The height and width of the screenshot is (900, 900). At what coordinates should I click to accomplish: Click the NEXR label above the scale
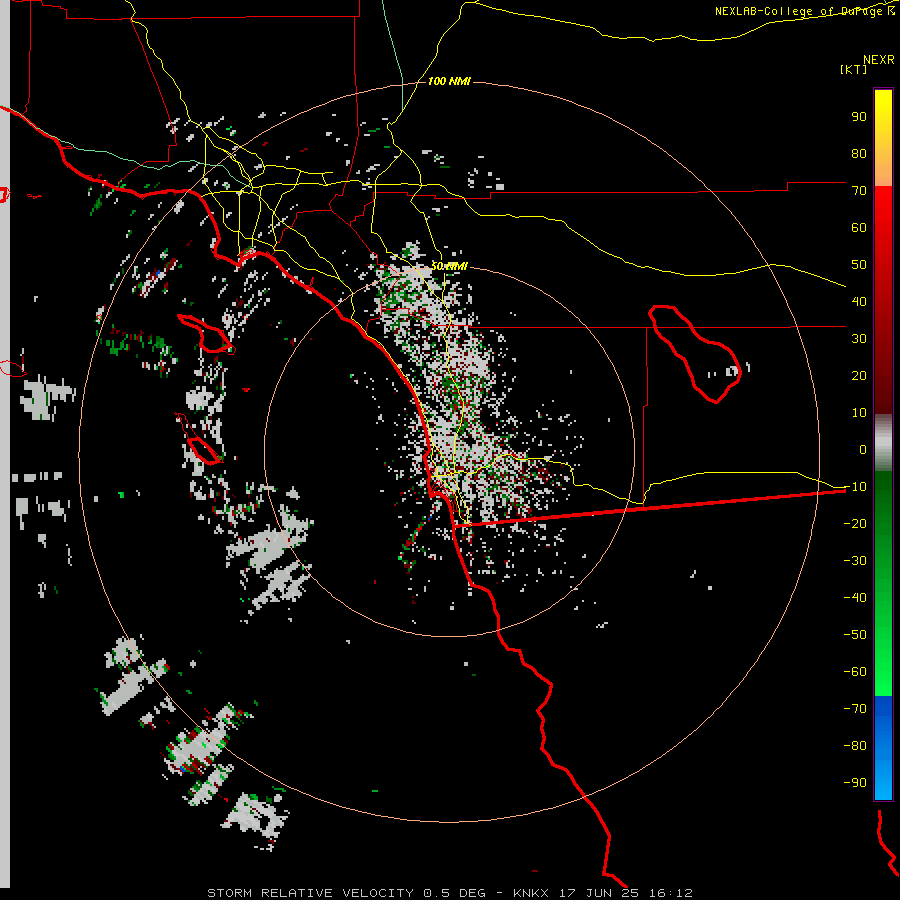pyautogui.click(x=878, y=59)
